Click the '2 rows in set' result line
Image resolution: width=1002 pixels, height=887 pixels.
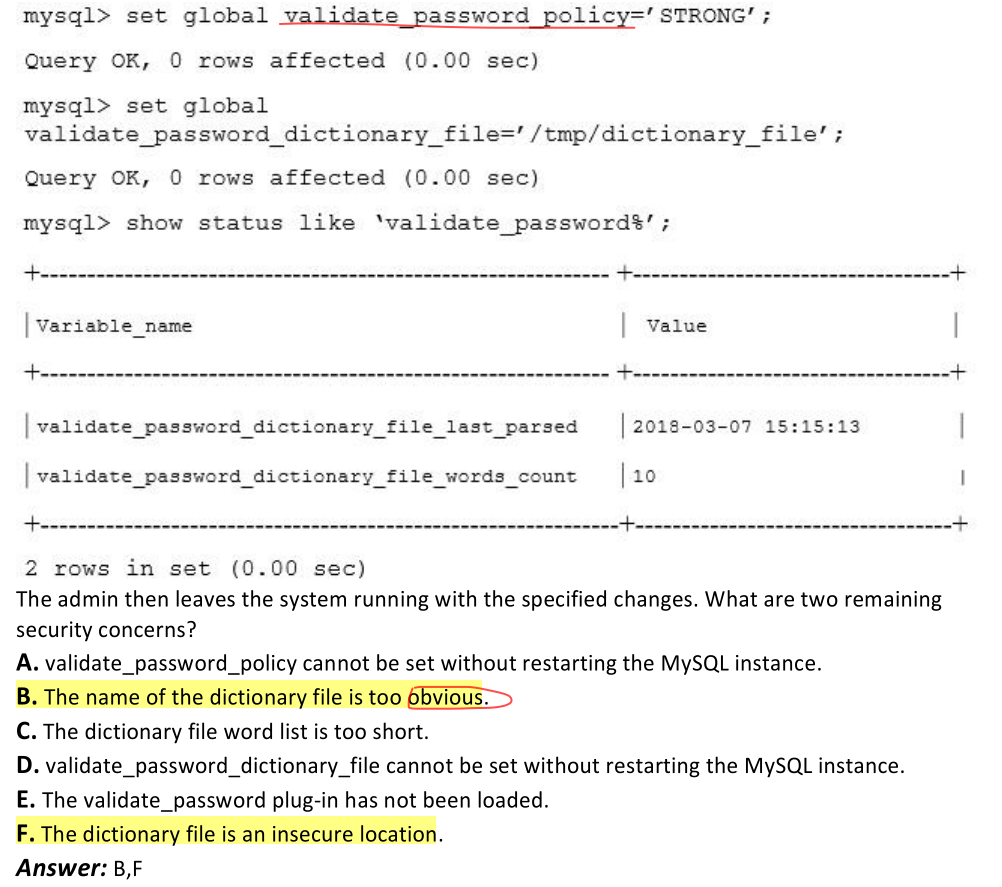pos(195,568)
